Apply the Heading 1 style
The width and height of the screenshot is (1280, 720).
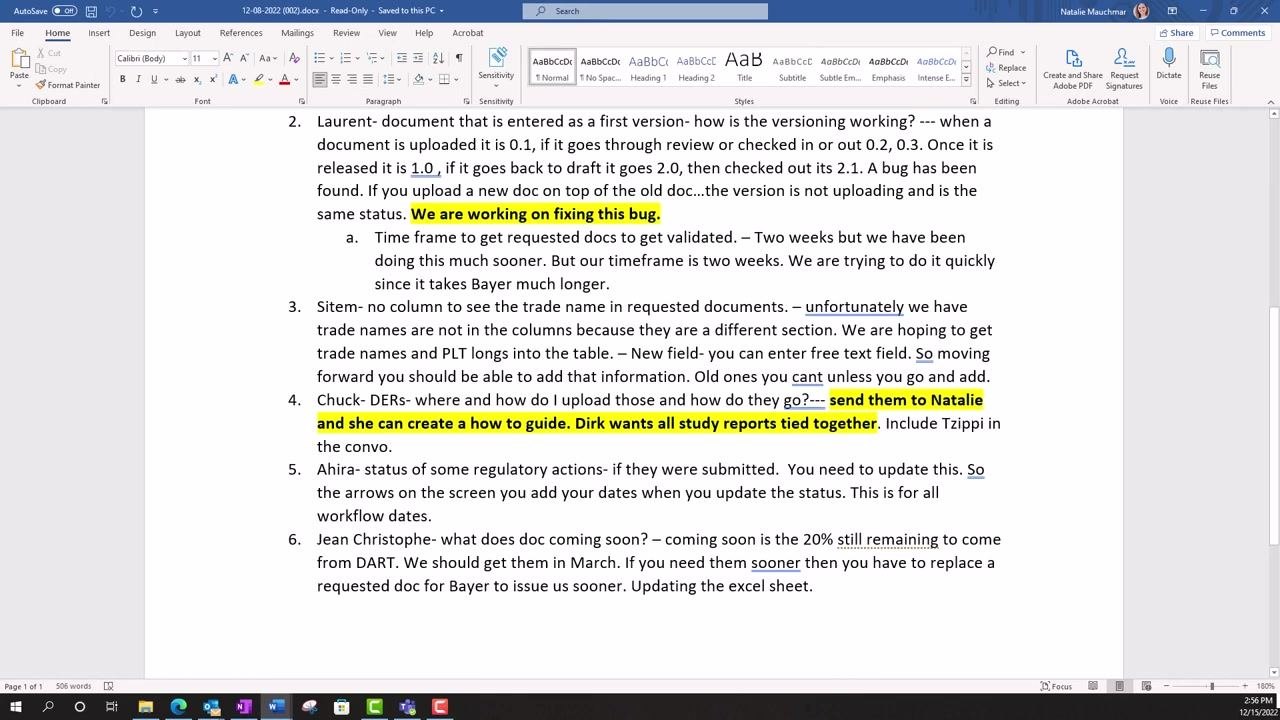[648, 67]
